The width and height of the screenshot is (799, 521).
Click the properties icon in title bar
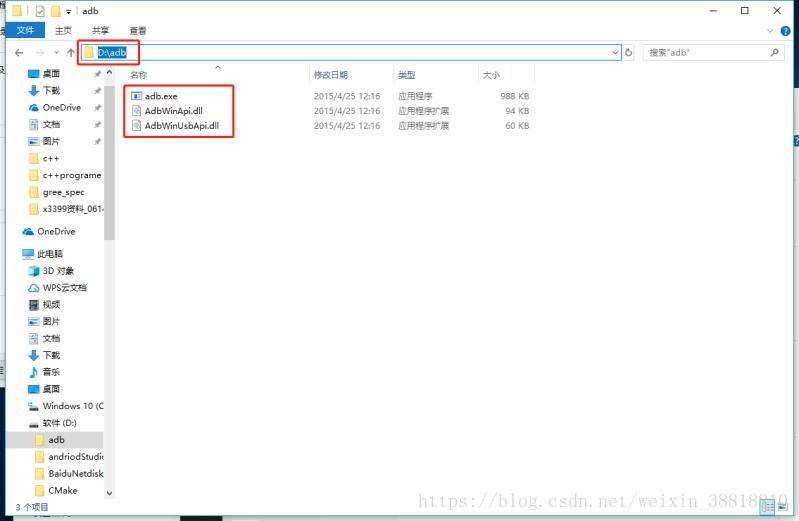click(40, 11)
